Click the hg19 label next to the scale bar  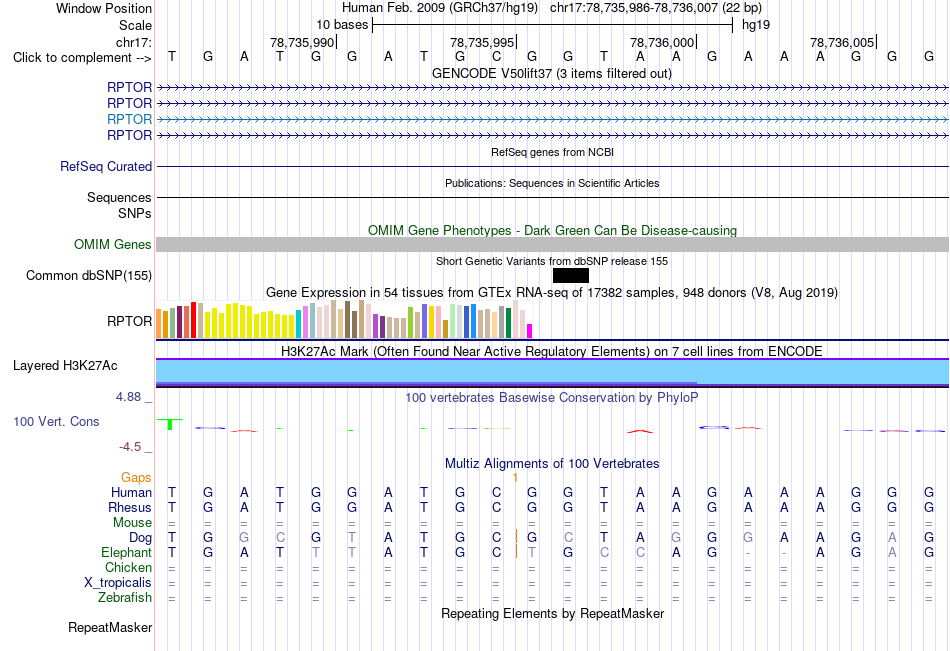tap(756, 25)
